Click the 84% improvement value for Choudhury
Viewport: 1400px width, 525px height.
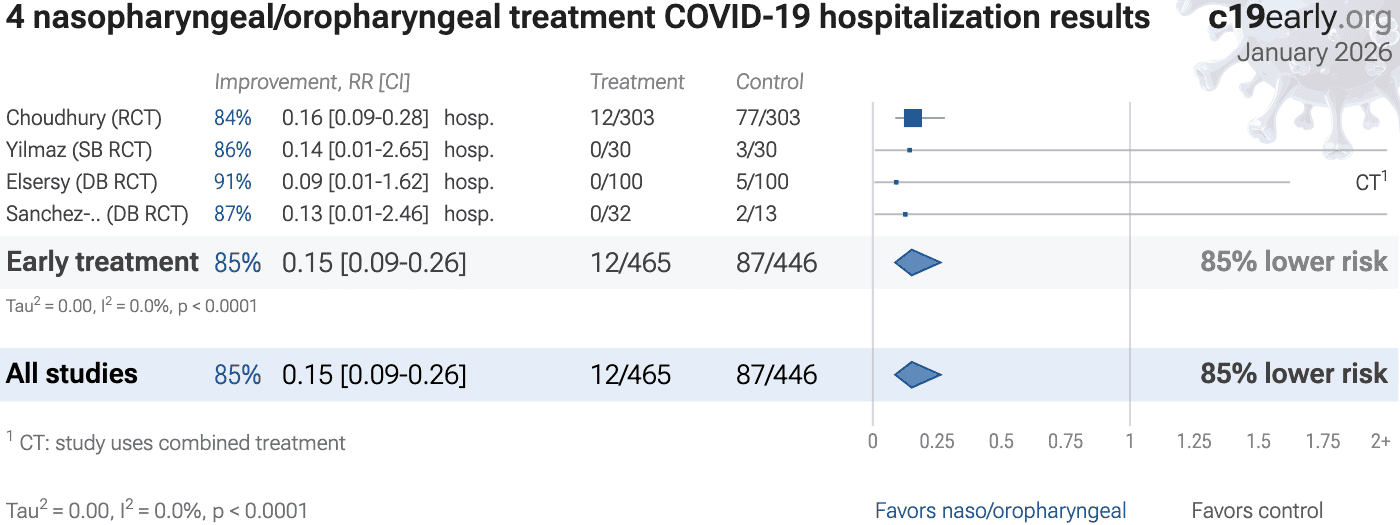point(232,118)
